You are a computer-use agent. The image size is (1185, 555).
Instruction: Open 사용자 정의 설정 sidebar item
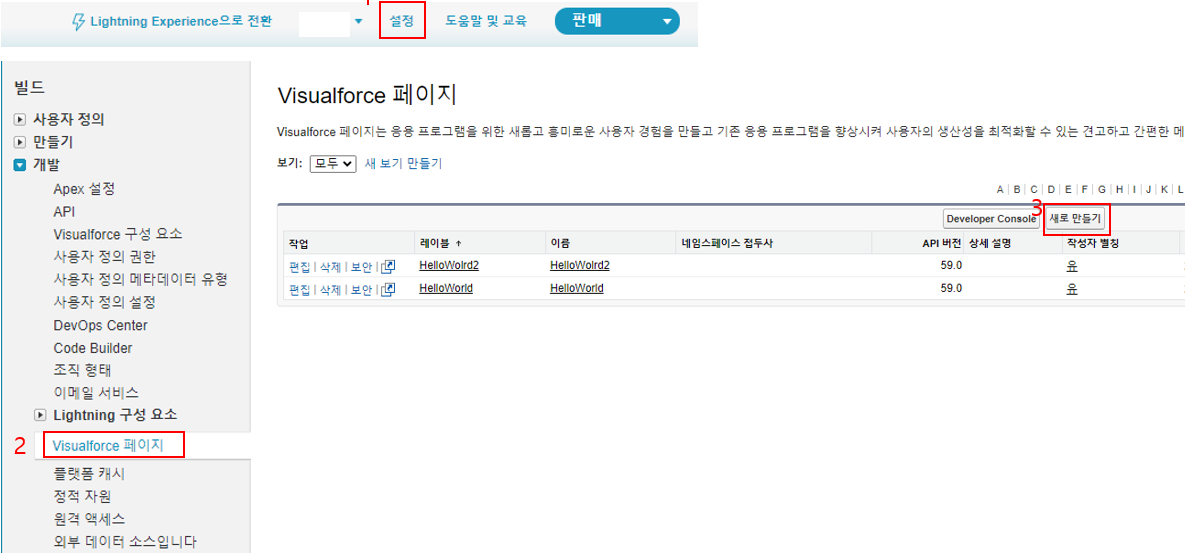coord(105,302)
